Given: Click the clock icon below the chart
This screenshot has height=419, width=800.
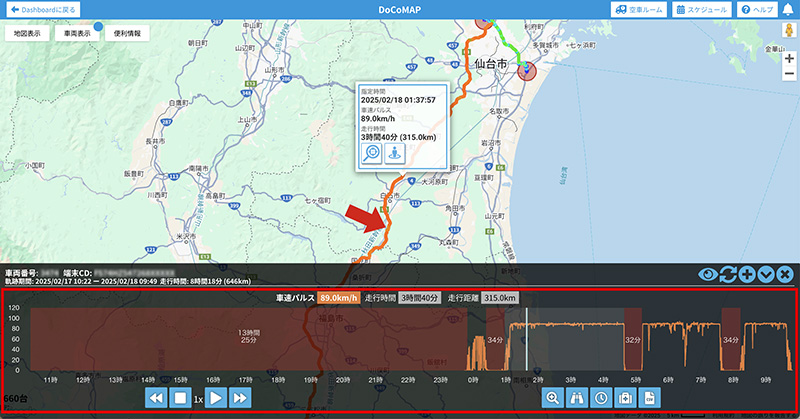Looking at the screenshot, I should (x=600, y=397).
